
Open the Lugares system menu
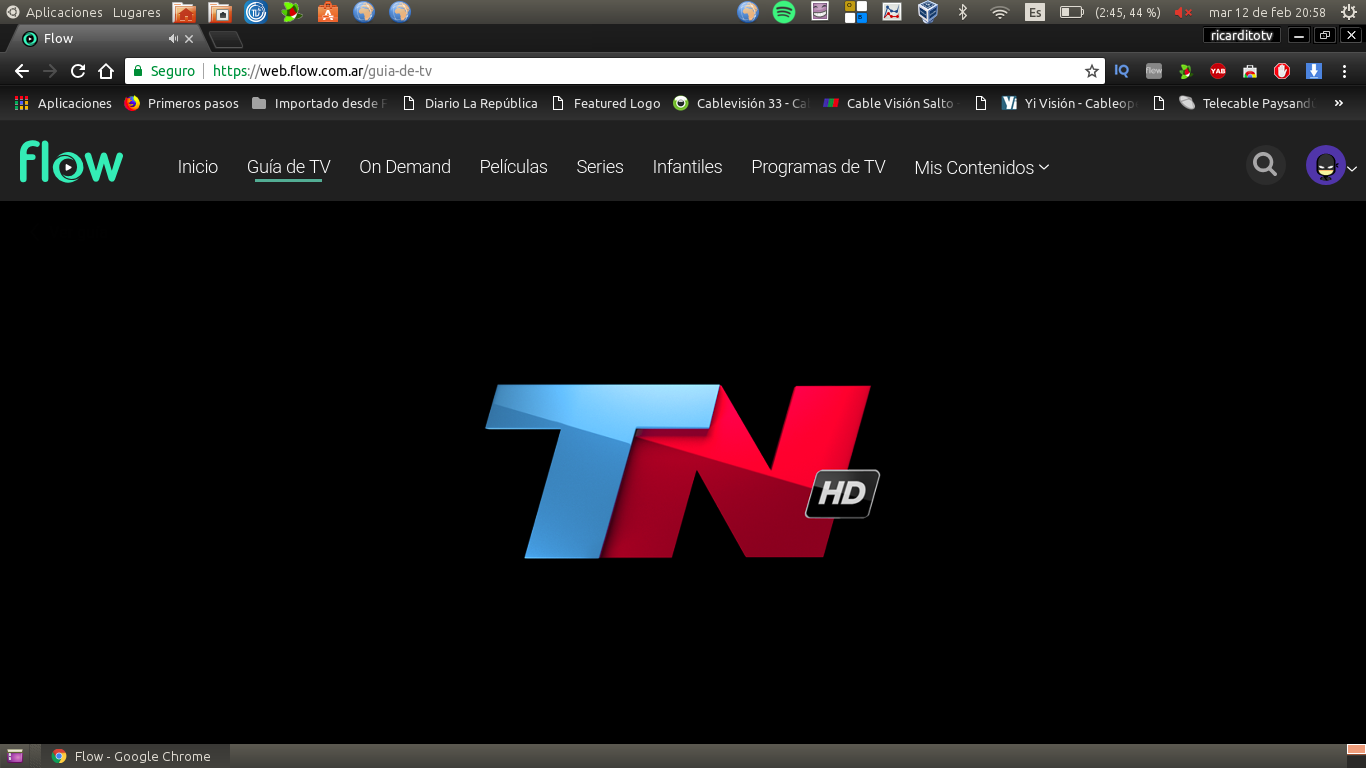click(x=137, y=12)
